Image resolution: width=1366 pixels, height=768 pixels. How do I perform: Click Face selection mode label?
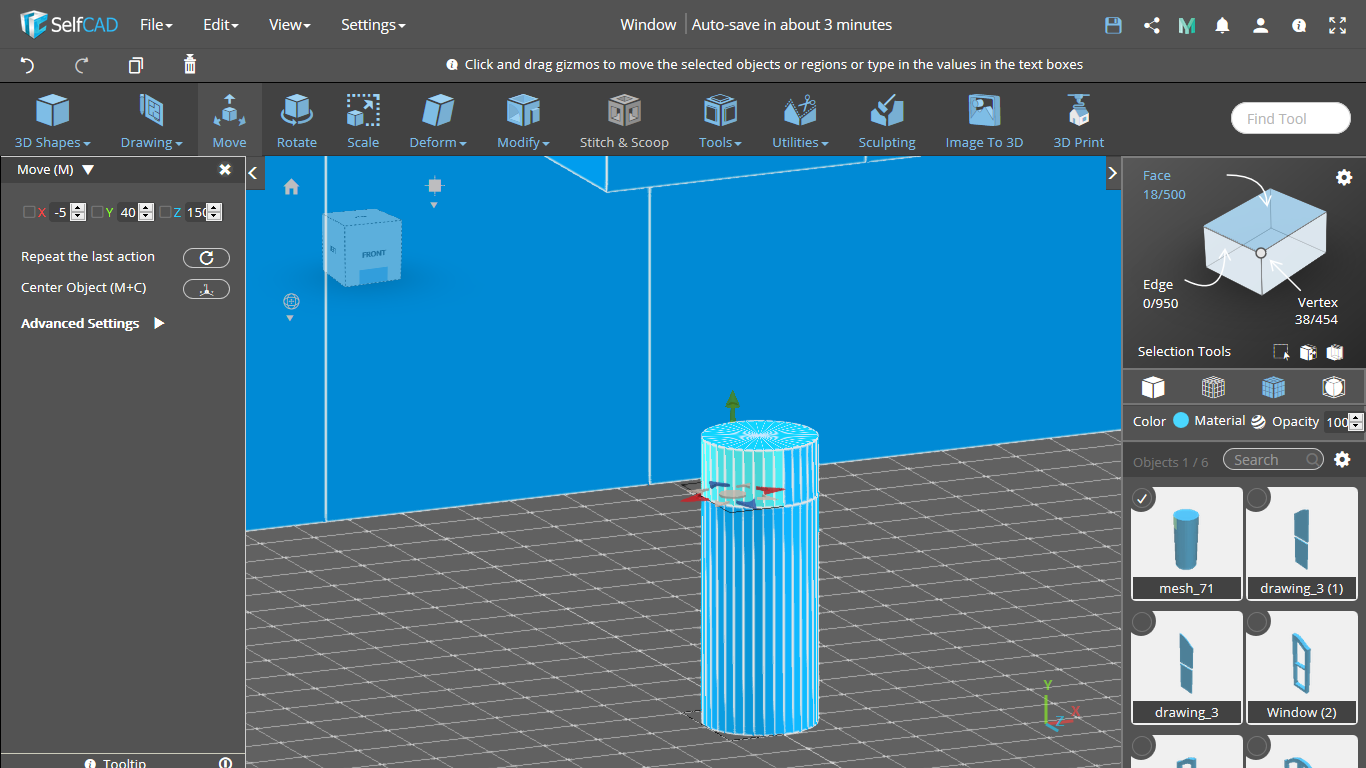1156,175
